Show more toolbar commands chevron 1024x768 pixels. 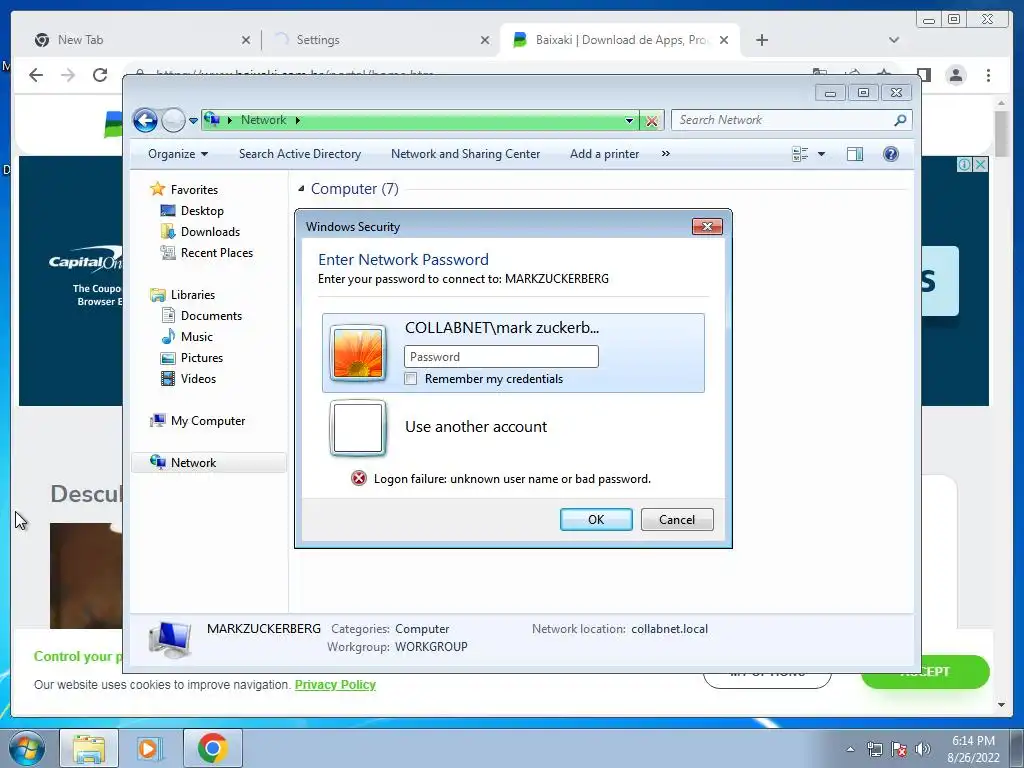[665, 154]
